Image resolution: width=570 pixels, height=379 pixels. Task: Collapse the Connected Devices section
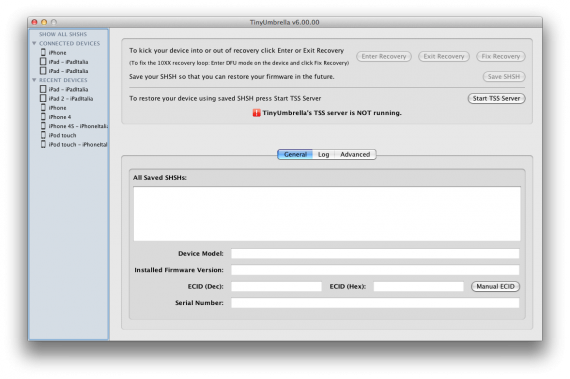pos(34,43)
